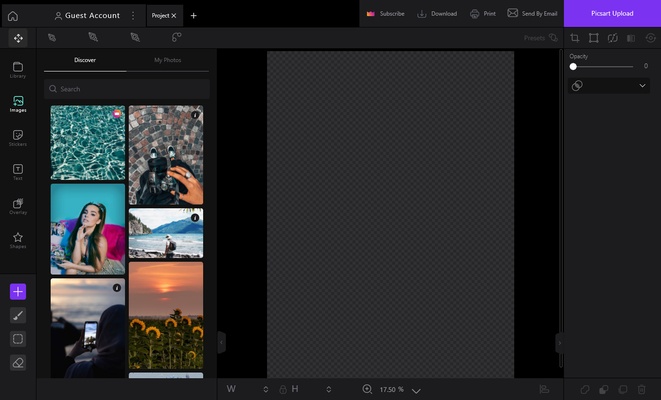Image resolution: width=661 pixels, height=400 pixels.
Task: Switch to the Discover tab
Action: pos(85,60)
